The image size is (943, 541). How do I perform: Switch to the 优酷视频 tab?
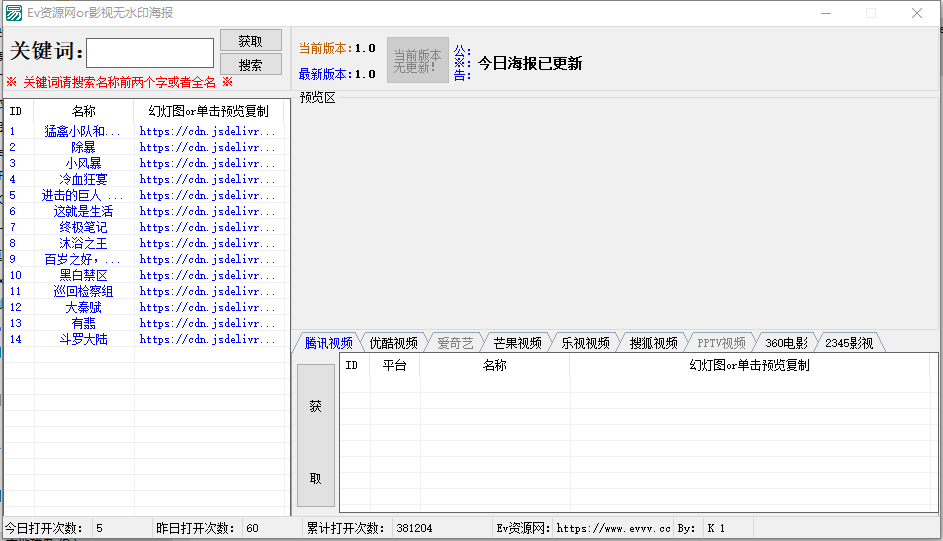pos(393,343)
